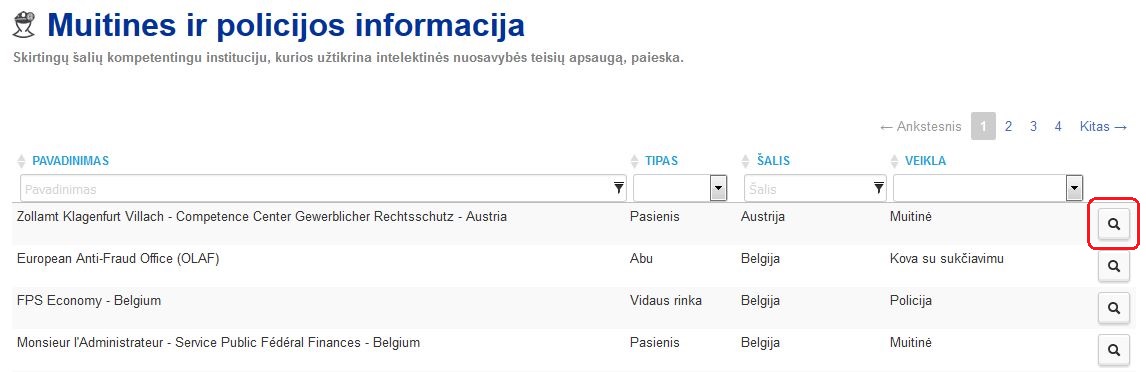Image resolution: width=1146 pixels, height=372 pixels.
Task: Click the Ankstesnis previous page link
Action: (921, 126)
